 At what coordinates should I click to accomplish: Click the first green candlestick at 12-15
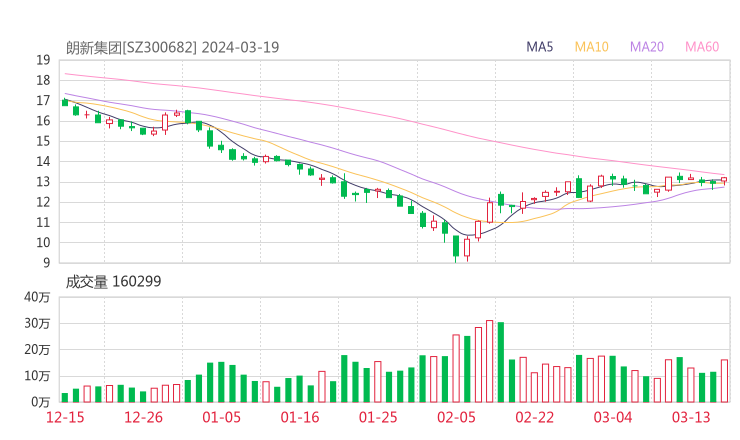coord(65,102)
